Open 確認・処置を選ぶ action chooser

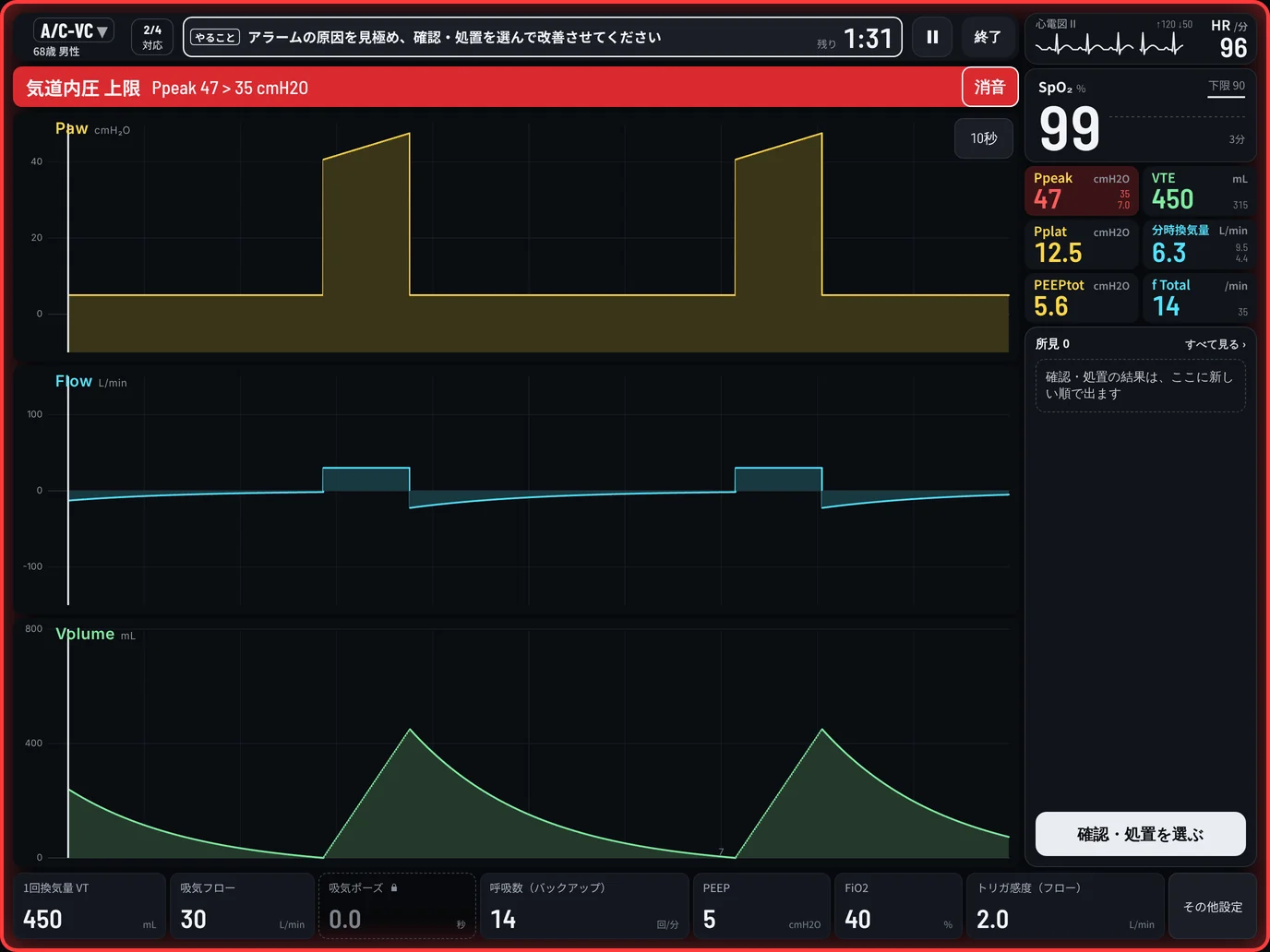1141,834
